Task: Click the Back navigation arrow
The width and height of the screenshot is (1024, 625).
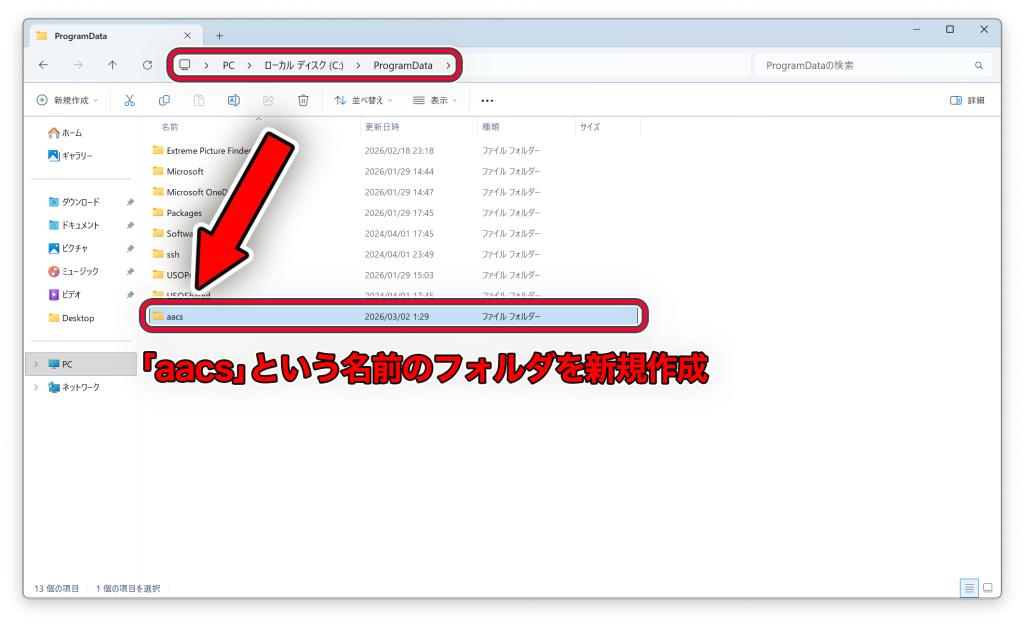Action: (43, 65)
